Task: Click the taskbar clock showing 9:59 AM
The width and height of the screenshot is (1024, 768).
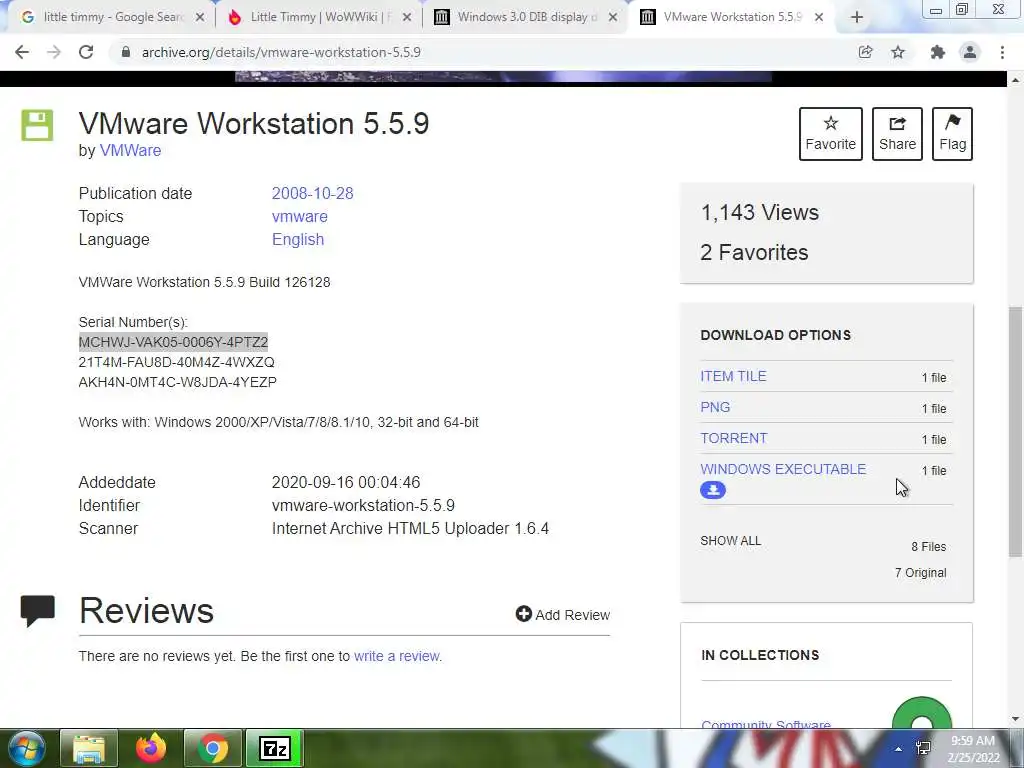Action: [973, 749]
